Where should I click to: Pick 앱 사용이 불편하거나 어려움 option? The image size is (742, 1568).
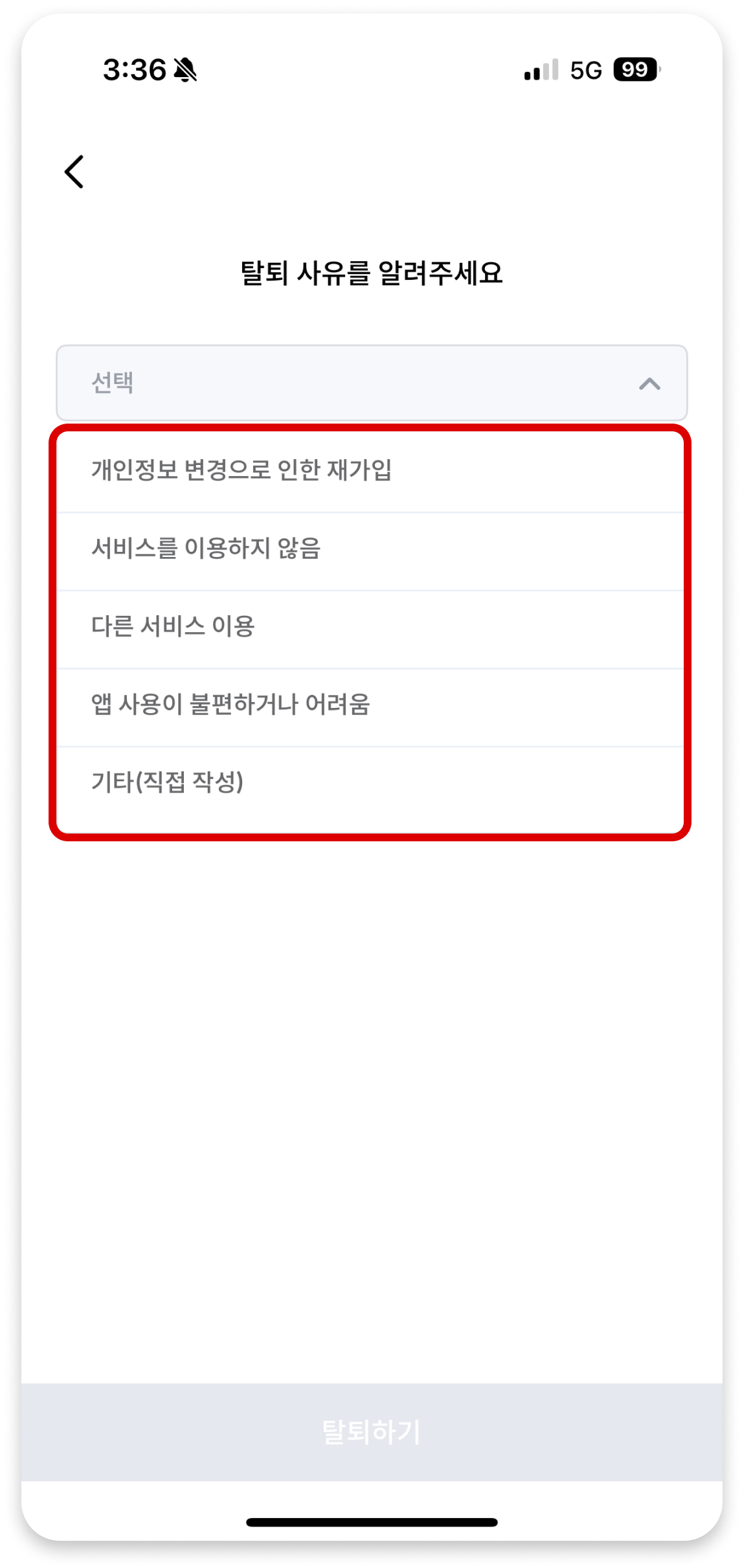[370, 707]
